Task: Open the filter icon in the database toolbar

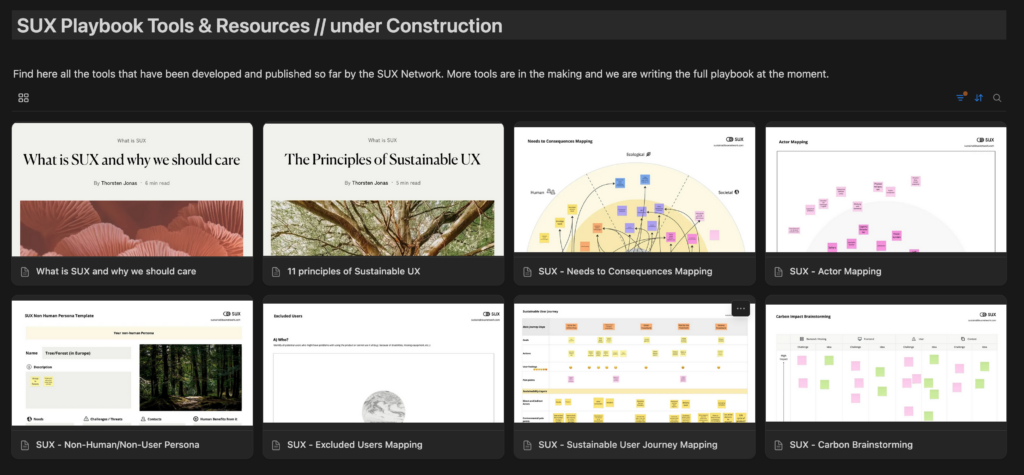Action: (960, 98)
